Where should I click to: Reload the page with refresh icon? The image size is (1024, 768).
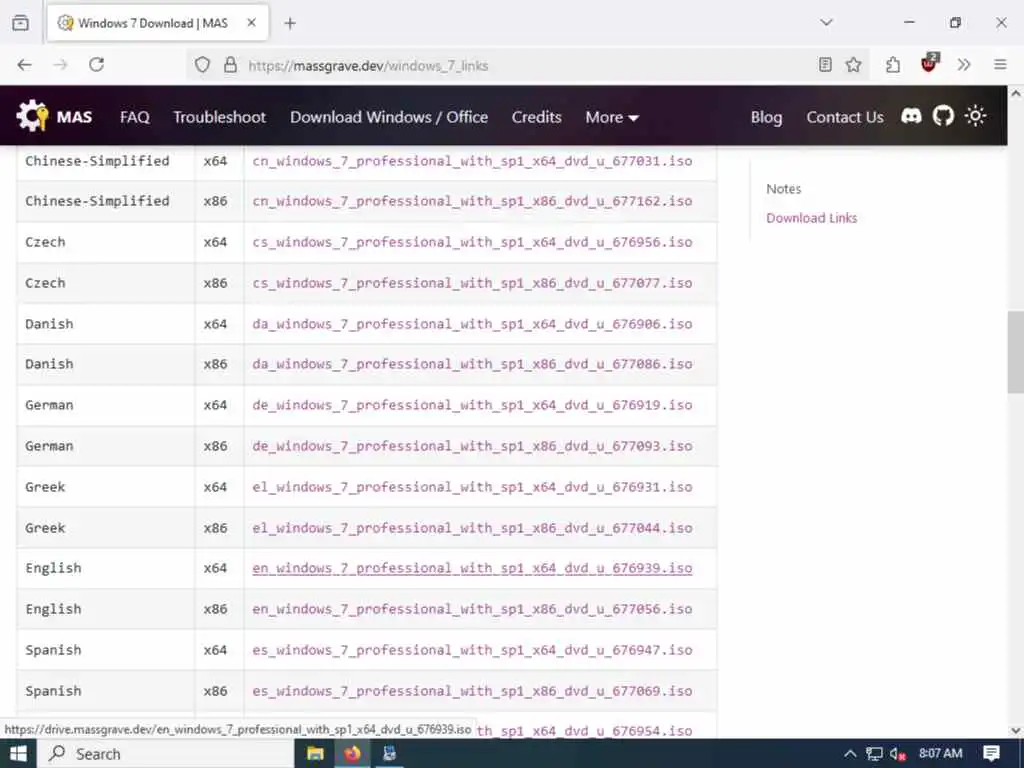pos(97,65)
